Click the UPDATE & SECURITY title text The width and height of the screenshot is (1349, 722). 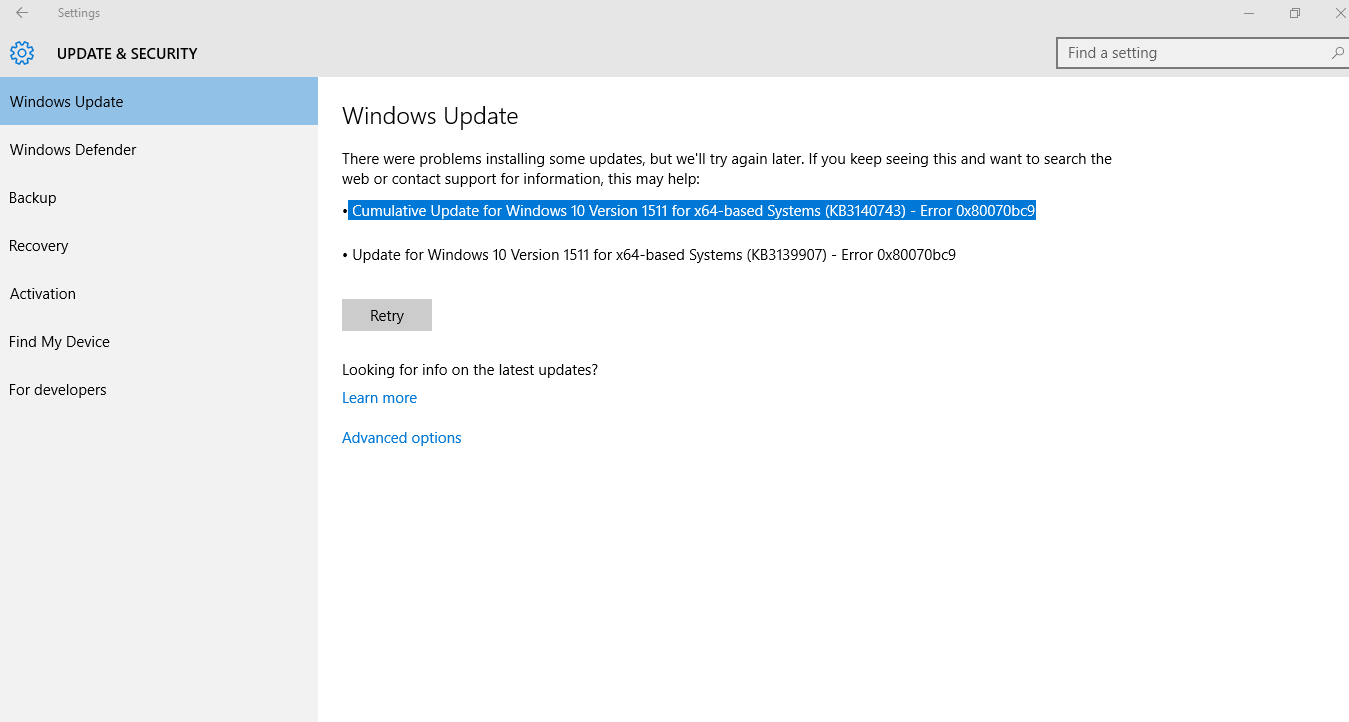tap(127, 54)
